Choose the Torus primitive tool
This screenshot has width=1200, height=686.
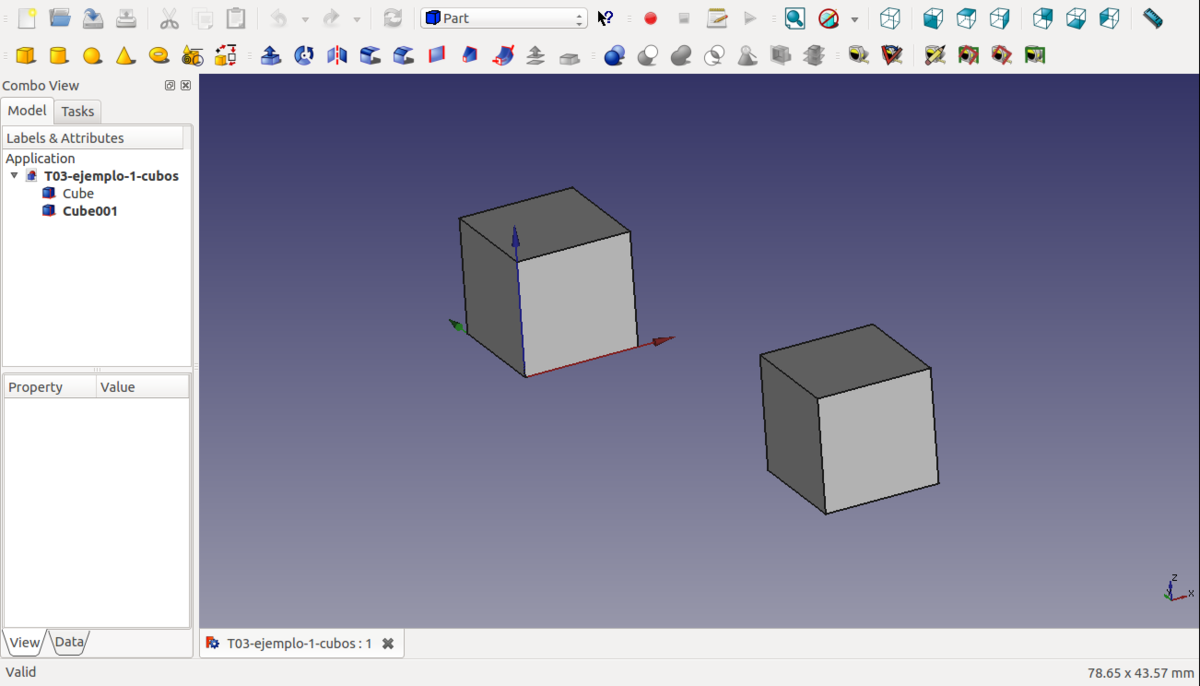158,56
